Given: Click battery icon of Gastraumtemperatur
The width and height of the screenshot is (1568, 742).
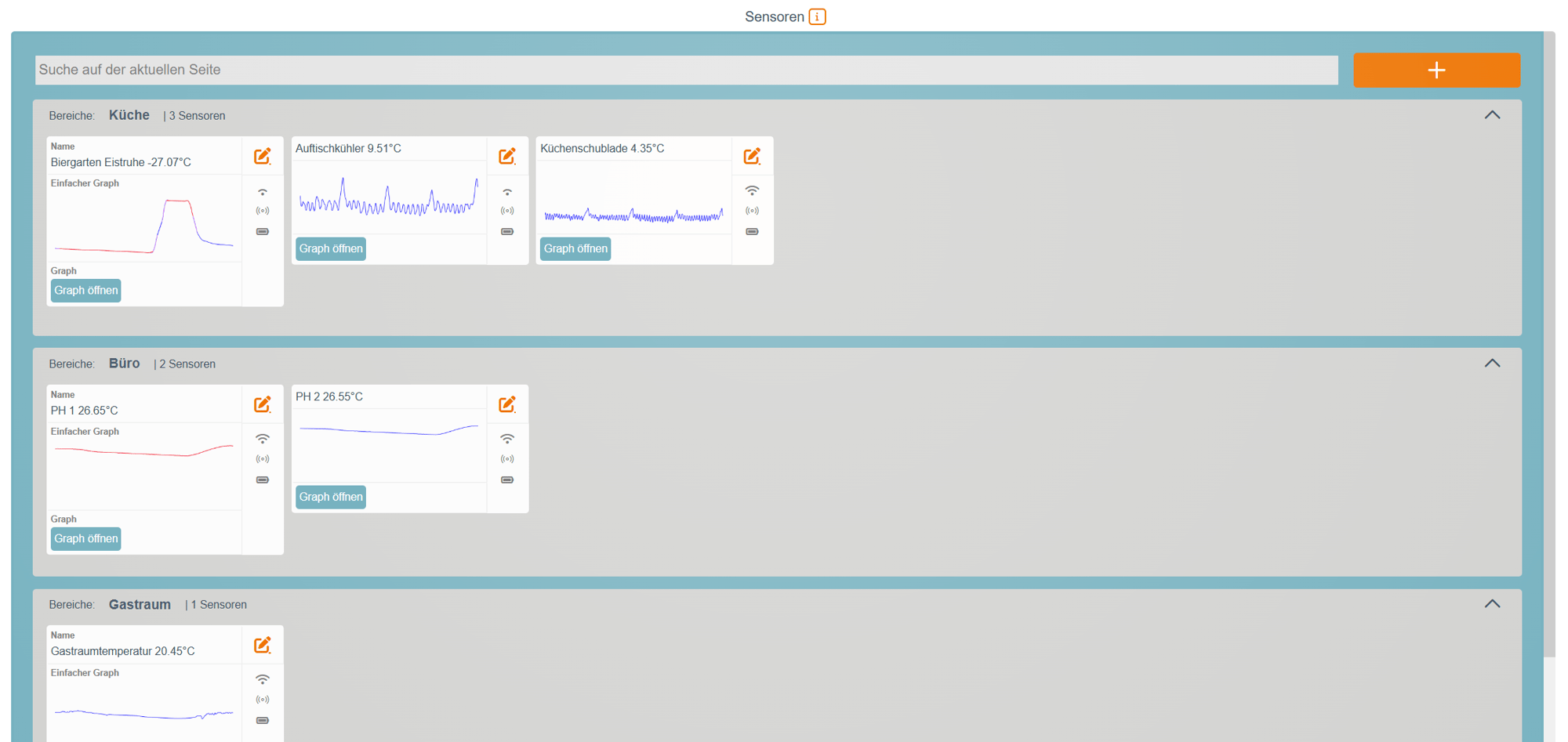Looking at the screenshot, I should (x=263, y=720).
